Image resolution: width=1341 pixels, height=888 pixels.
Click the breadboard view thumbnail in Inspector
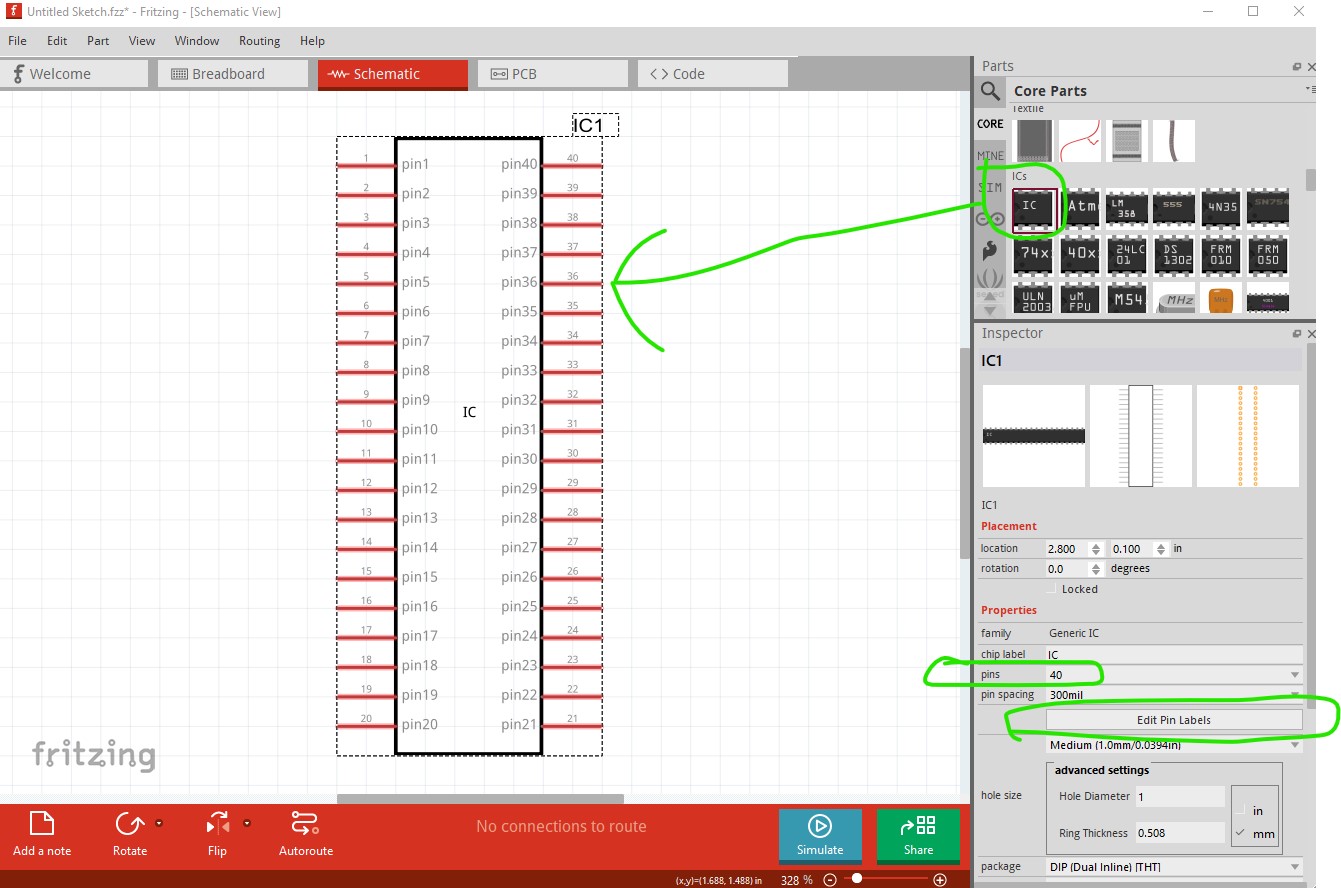coord(1034,436)
